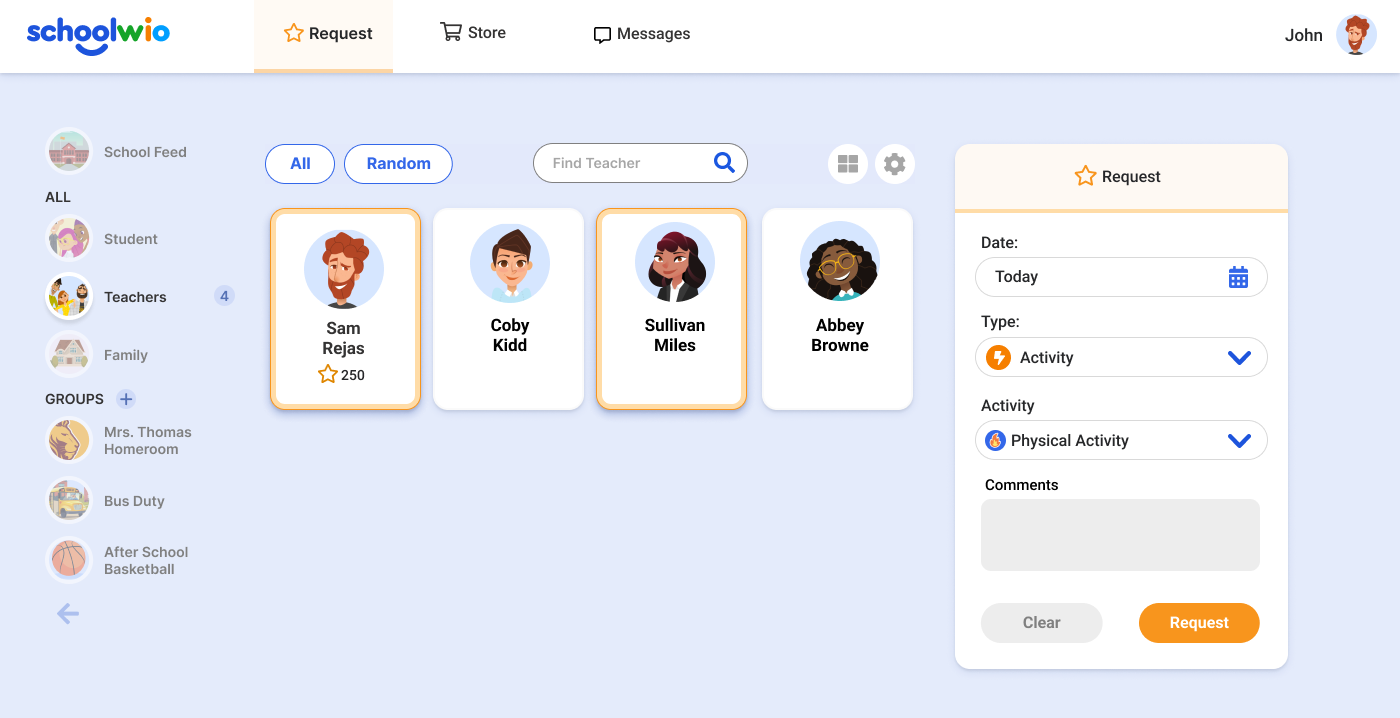Expand the Type dropdown showing Activity
This screenshot has height=718, width=1400.
click(1121, 357)
